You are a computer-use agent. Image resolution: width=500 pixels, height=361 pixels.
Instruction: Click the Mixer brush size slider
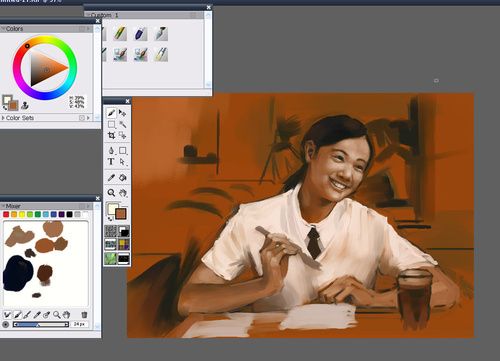[x=41, y=324]
